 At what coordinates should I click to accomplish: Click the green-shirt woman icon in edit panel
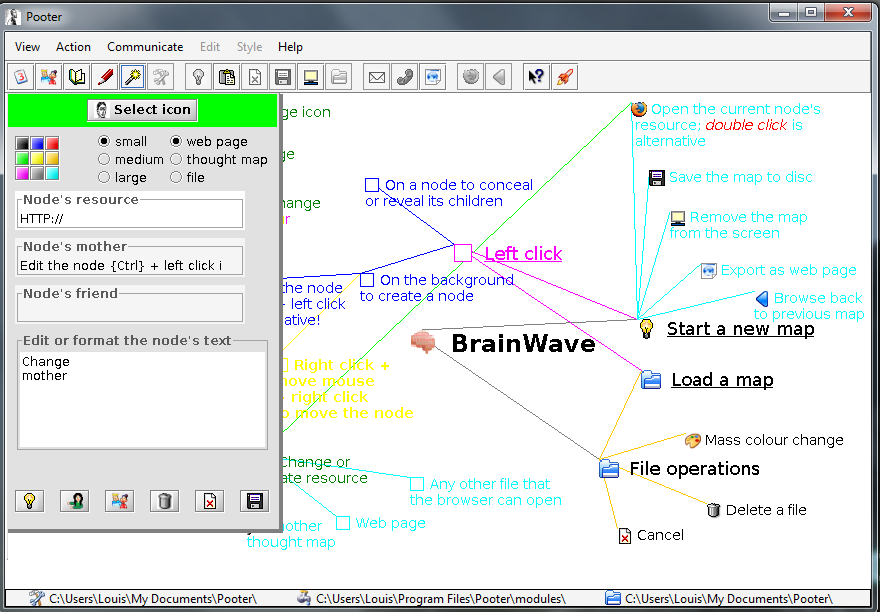pyautogui.click(x=75, y=501)
